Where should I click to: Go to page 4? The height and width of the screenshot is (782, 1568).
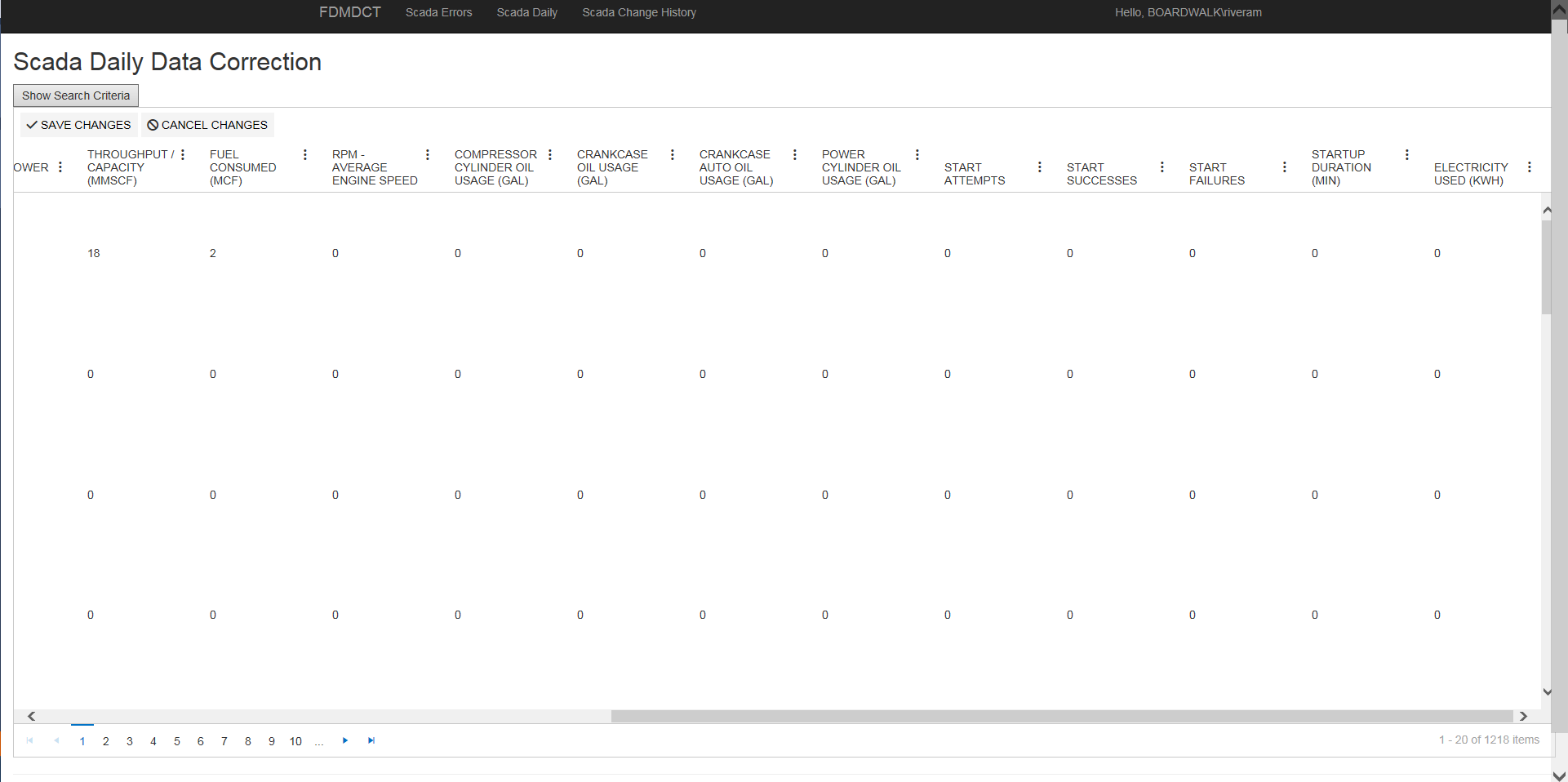[153, 741]
